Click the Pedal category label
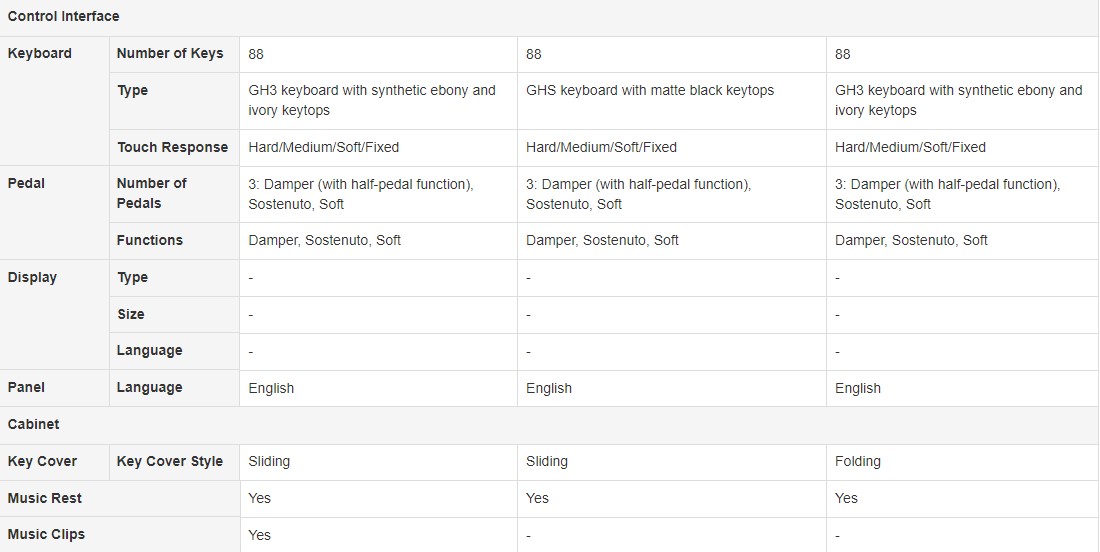 point(26,183)
